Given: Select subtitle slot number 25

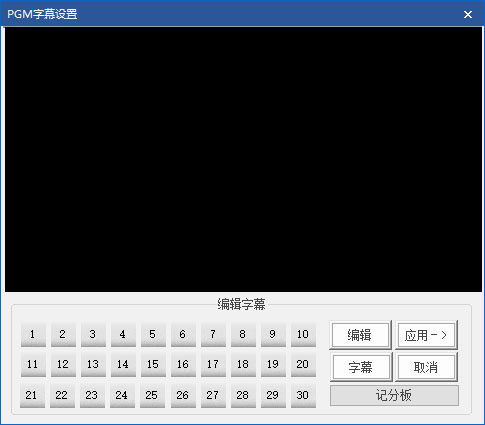Looking at the screenshot, I should pyautogui.click(x=152, y=395).
